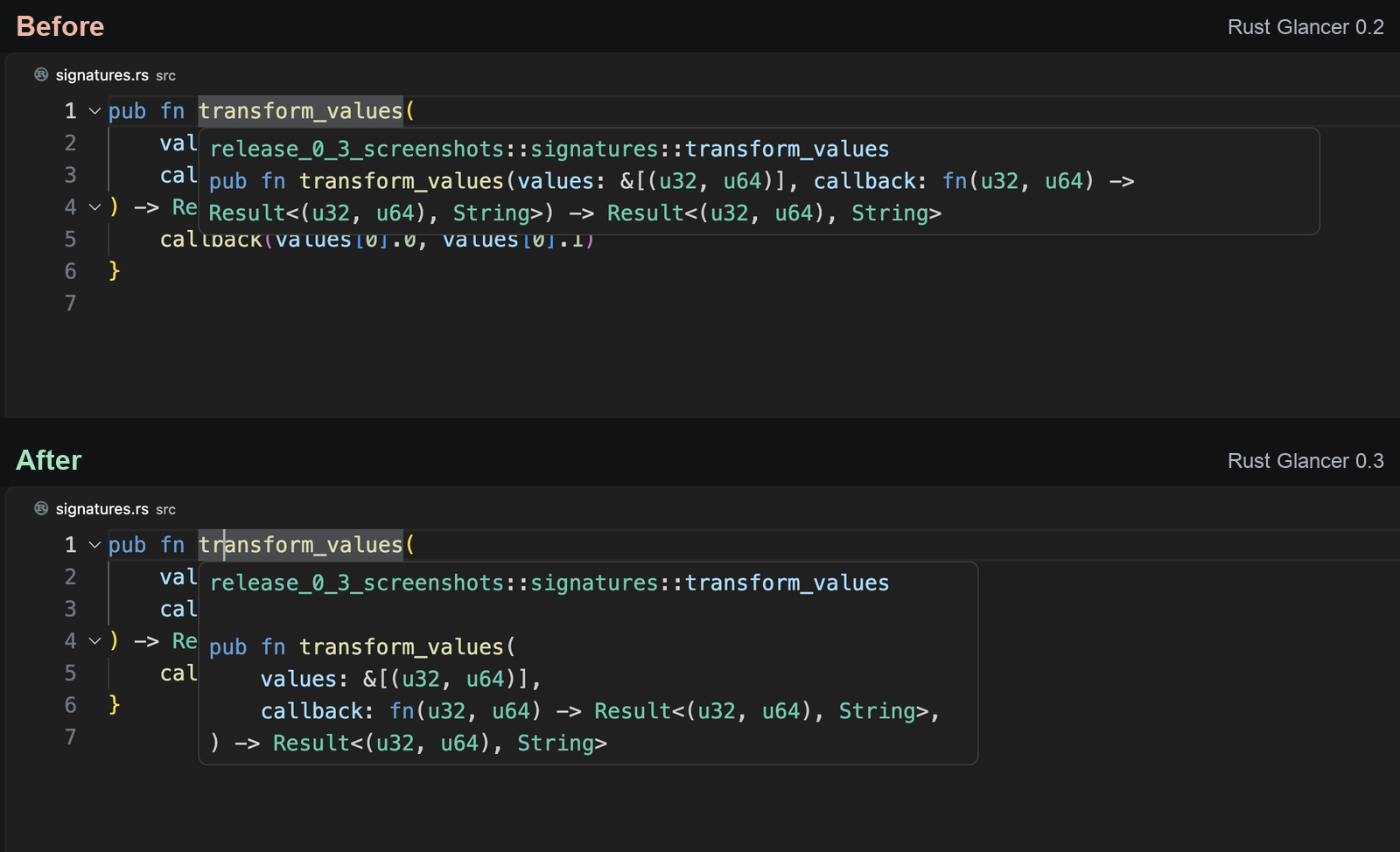Image resolution: width=1400 pixels, height=852 pixels.
Task: Click 'Rust Glancer 0.3' label
Action: (1305, 461)
